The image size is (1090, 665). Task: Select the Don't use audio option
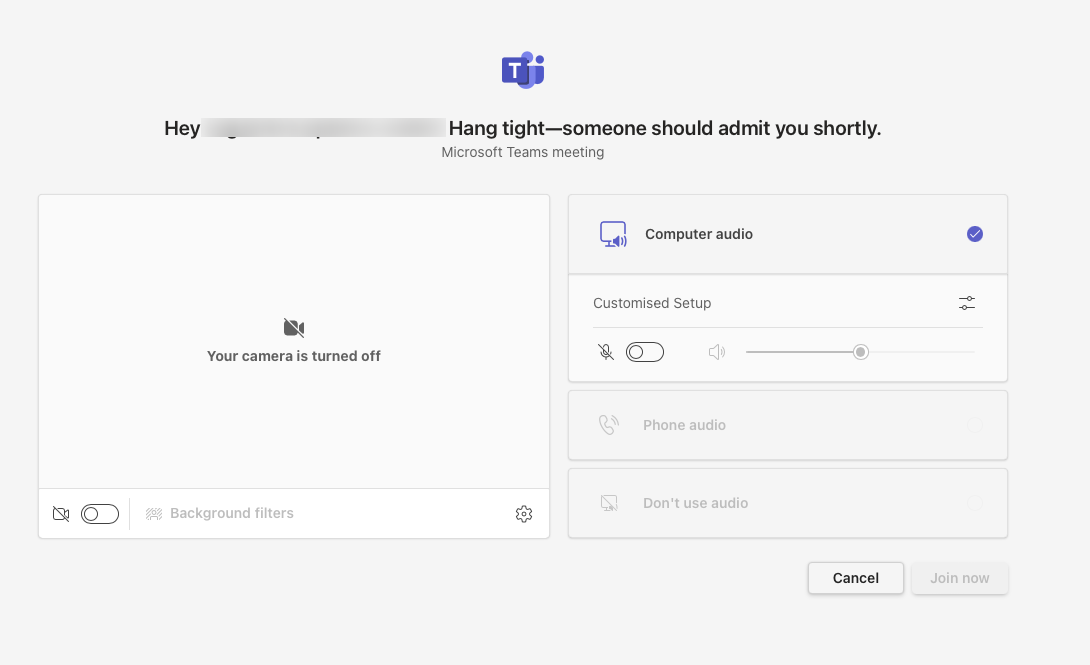[788, 503]
